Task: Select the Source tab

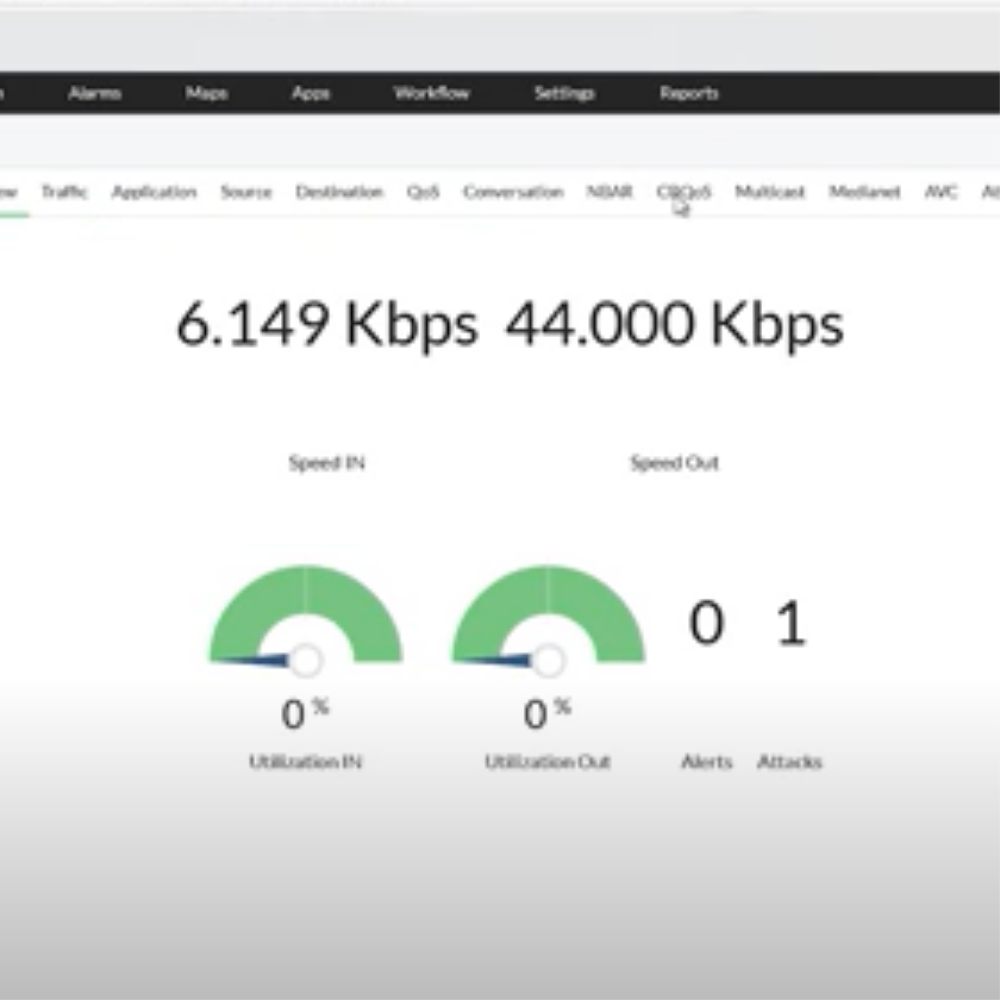Action: (246, 192)
